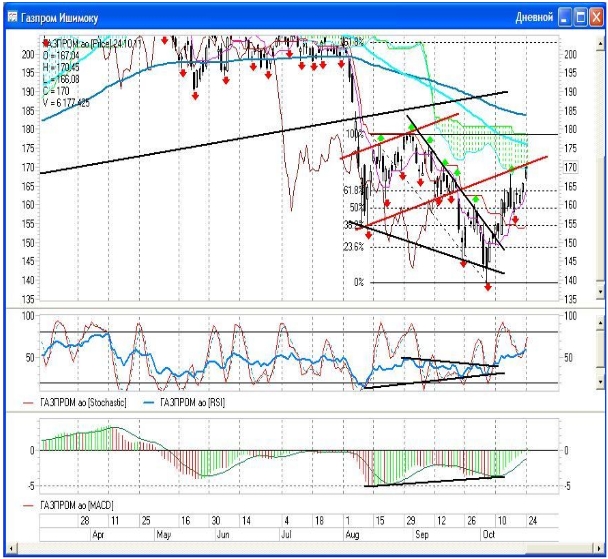Viewport: 608px width, 559px height.
Task: Click the 'V = 6 177 425' volume value
Action: [66, 103]
